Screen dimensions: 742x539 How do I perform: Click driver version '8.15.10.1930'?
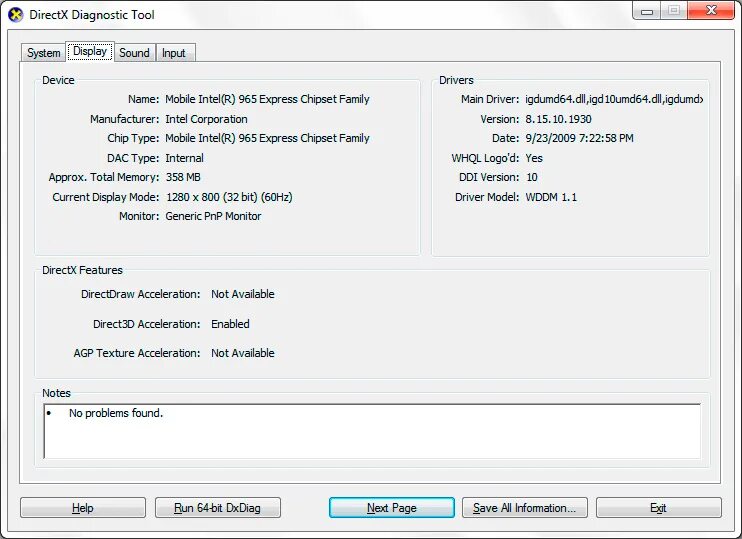coord(558,119)
